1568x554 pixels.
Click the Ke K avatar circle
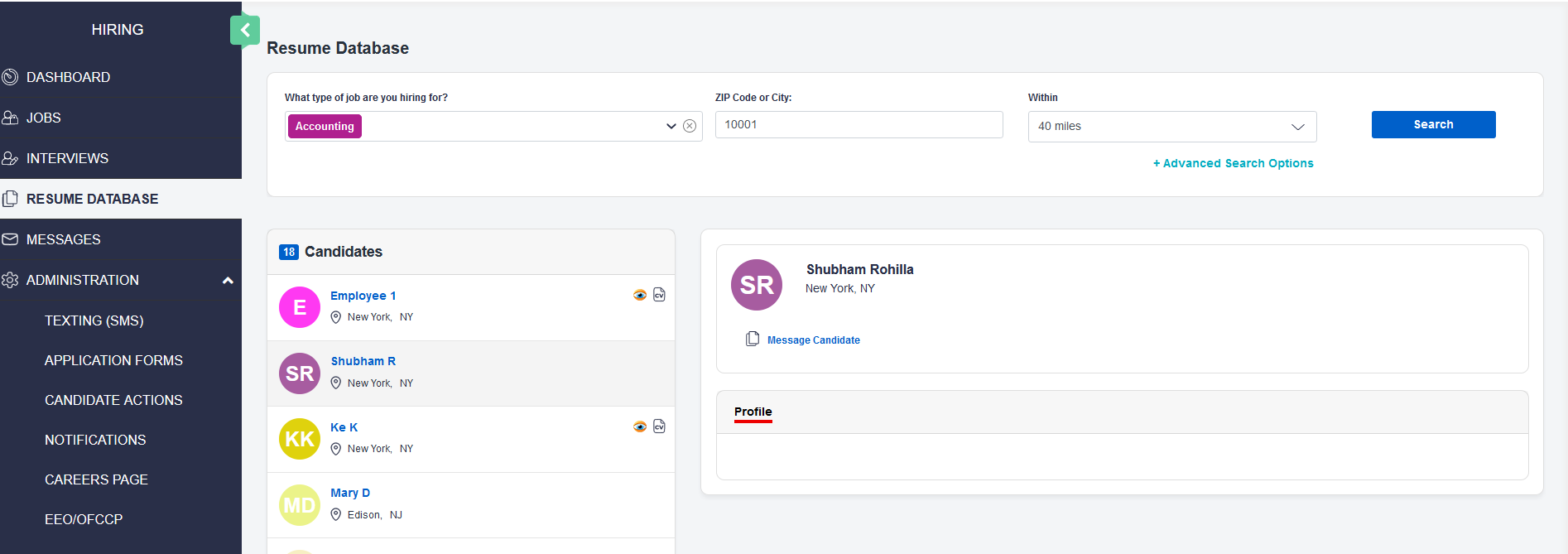[300, 439]
